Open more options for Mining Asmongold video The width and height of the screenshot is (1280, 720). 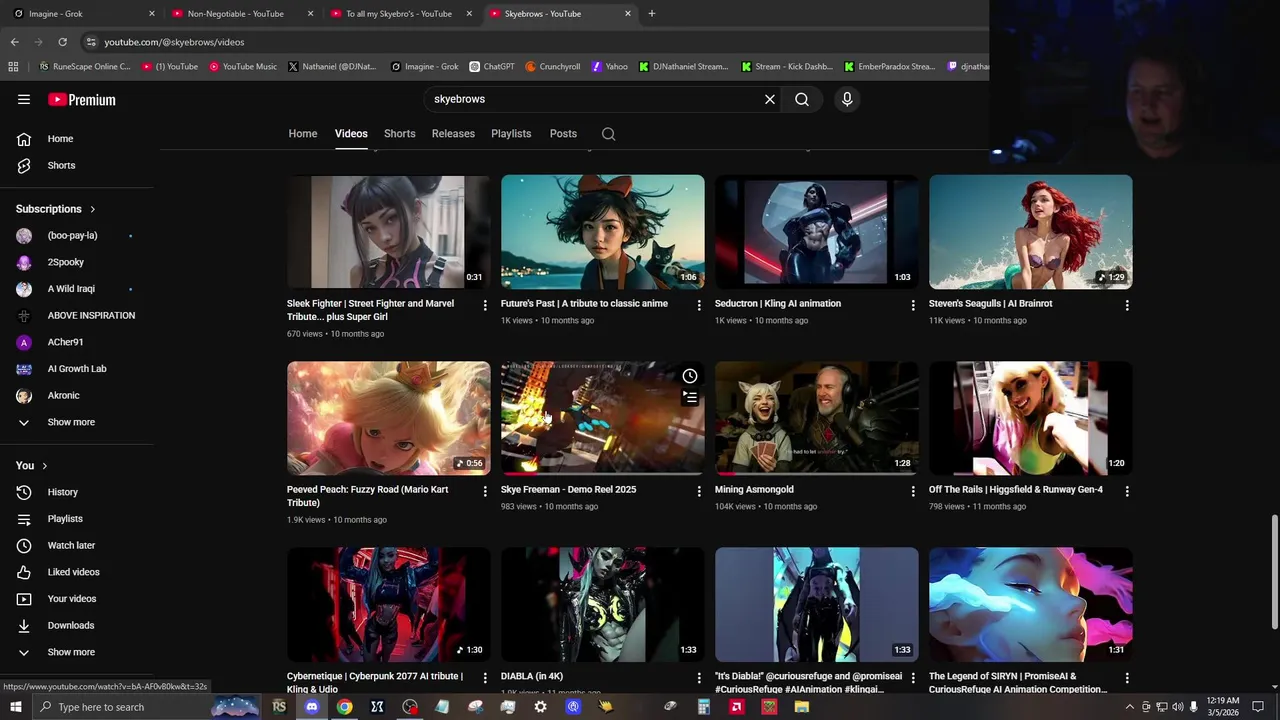(x=913, y=491)
